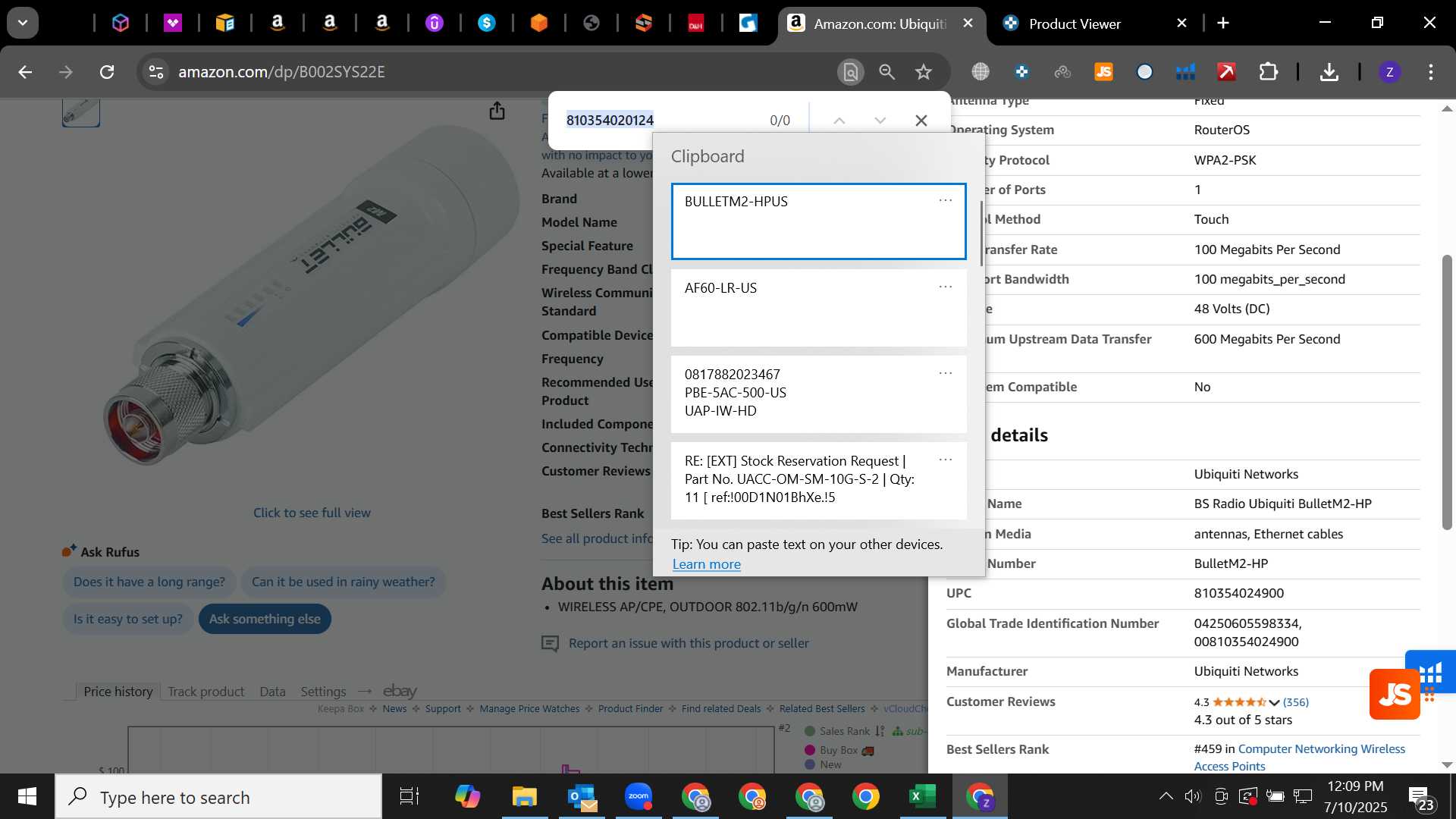The width and height of the screenshot is (1456, 819).
Task: Ask Rufus about rainy weather
Action: tap(344, 582)
